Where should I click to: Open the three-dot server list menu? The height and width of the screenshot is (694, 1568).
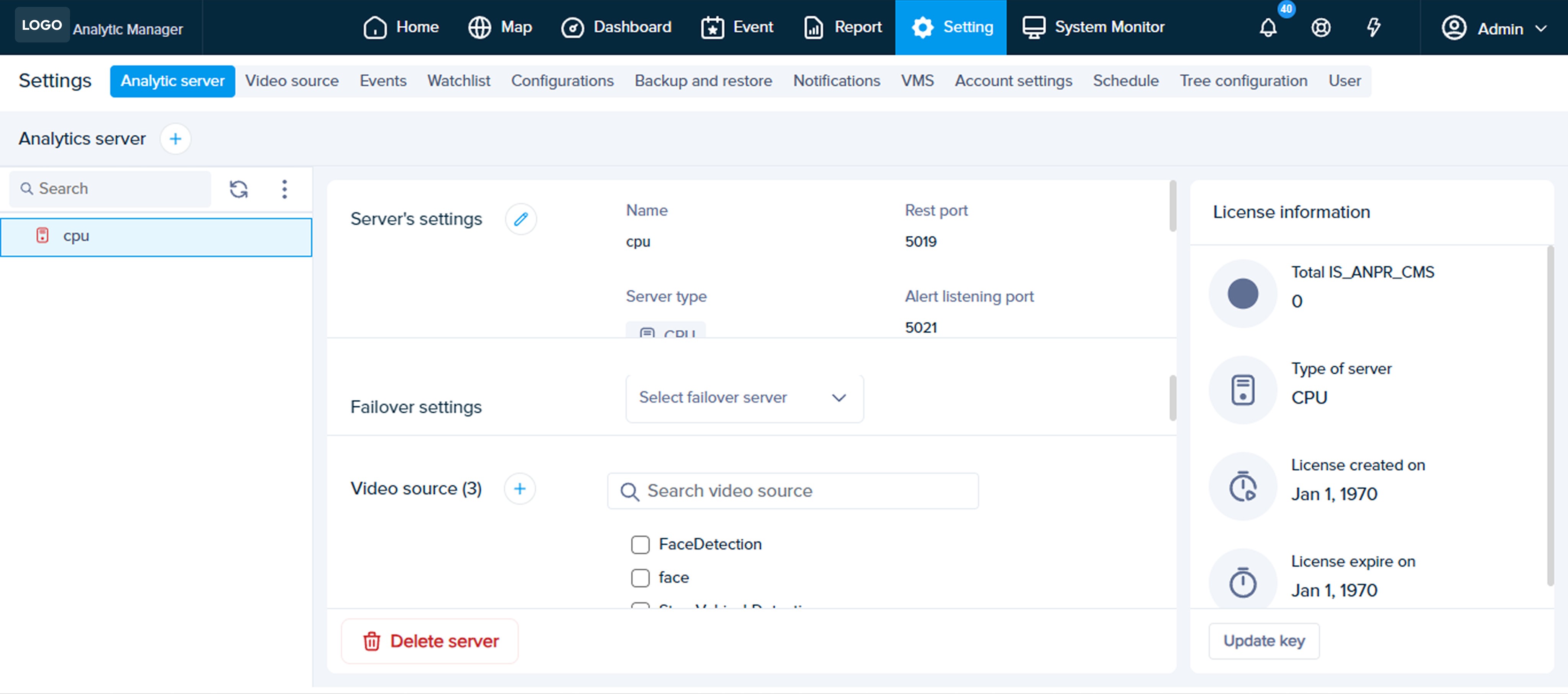tap(284, 189)
